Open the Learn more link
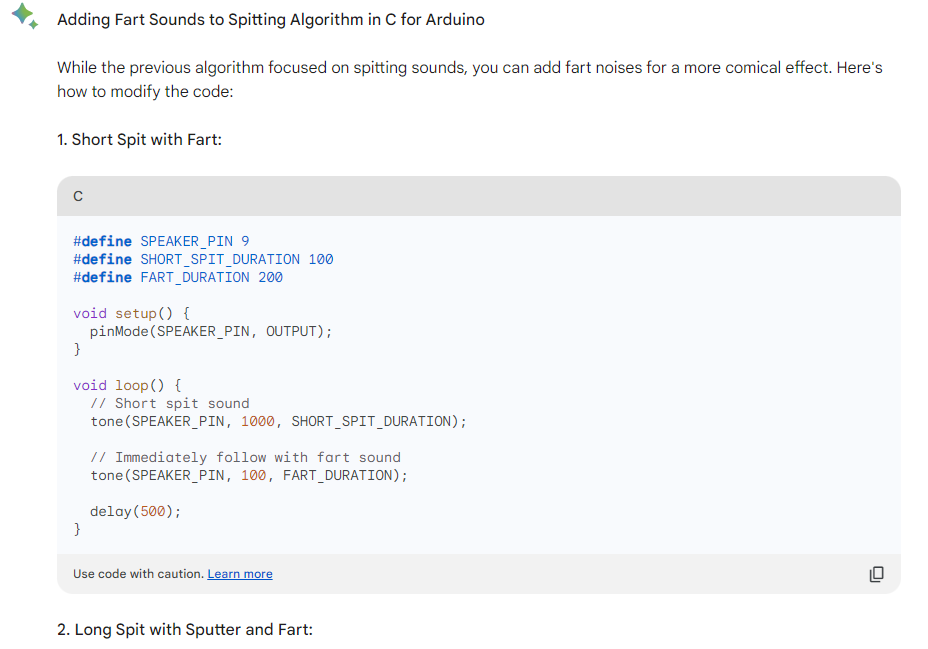This screenshot has height=649, width=928. (240, 574)
